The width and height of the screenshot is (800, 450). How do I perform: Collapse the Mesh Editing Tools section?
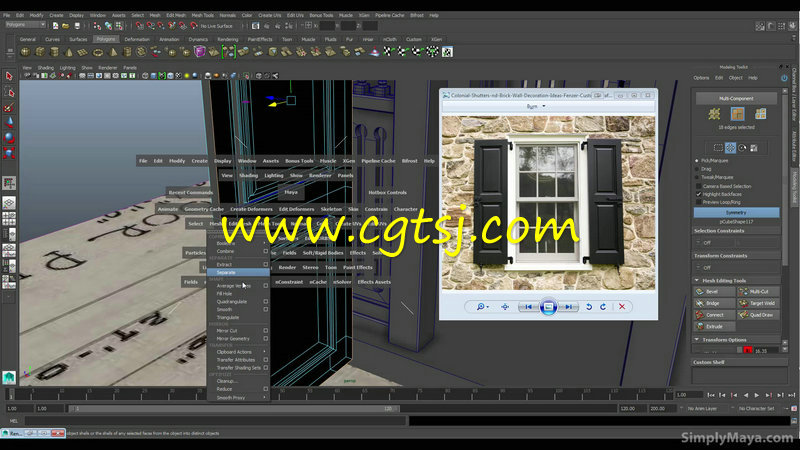pos(697,281)
